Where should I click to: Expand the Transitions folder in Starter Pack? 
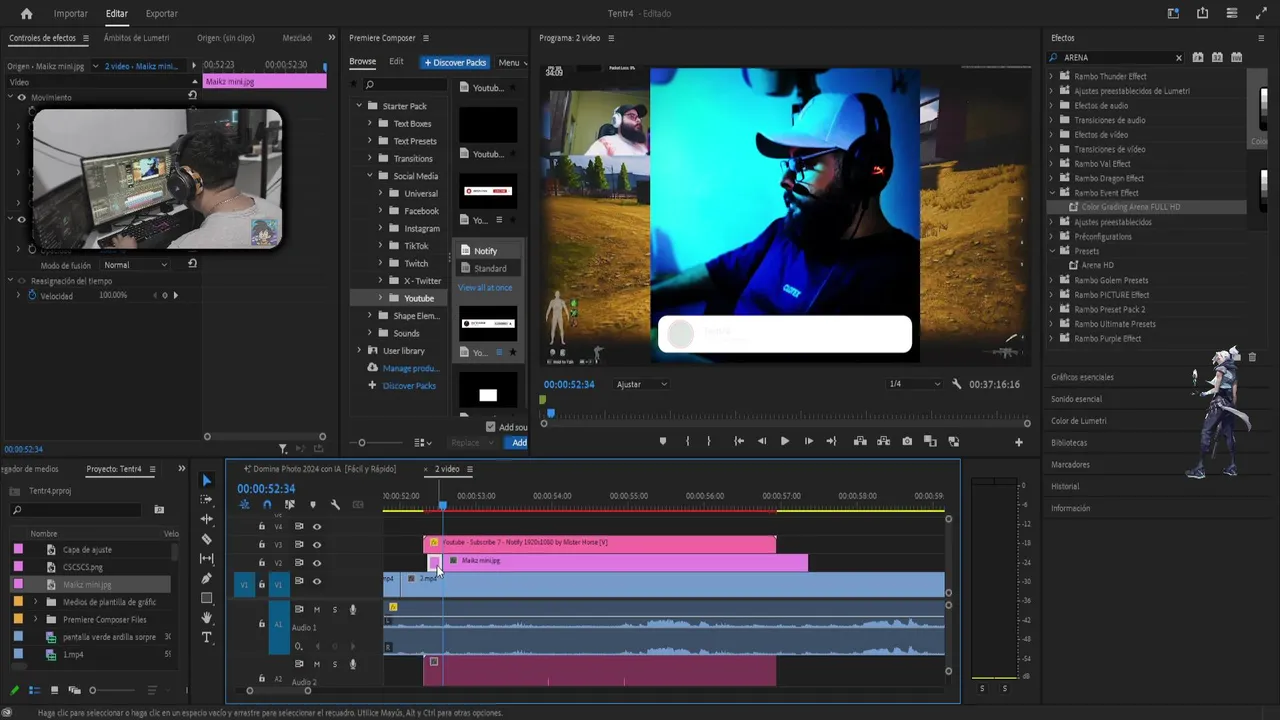[369, 159]
